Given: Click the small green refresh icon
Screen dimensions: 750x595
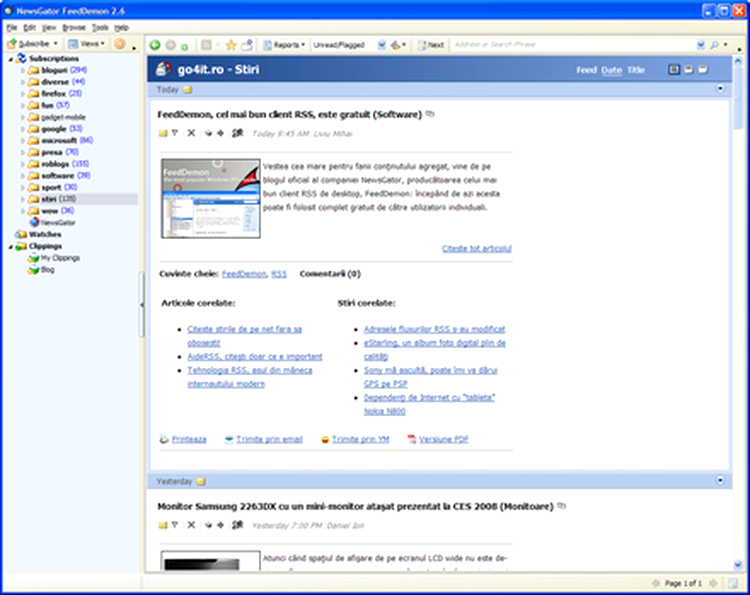Looking at the screenshot, I should point(185,46).
